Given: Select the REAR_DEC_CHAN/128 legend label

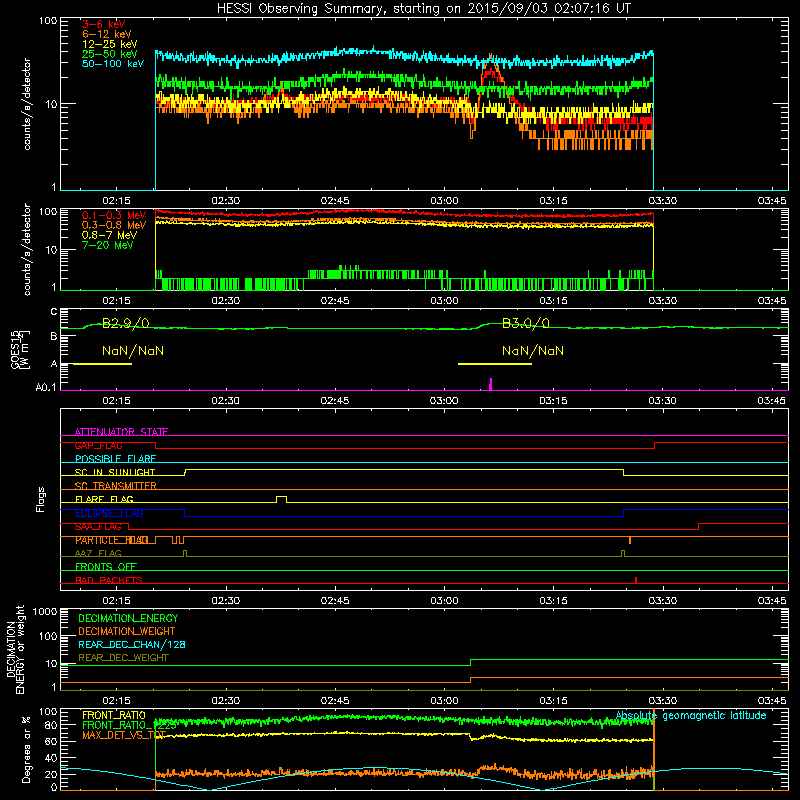Looking at the screenshot, I should point(132,644).
